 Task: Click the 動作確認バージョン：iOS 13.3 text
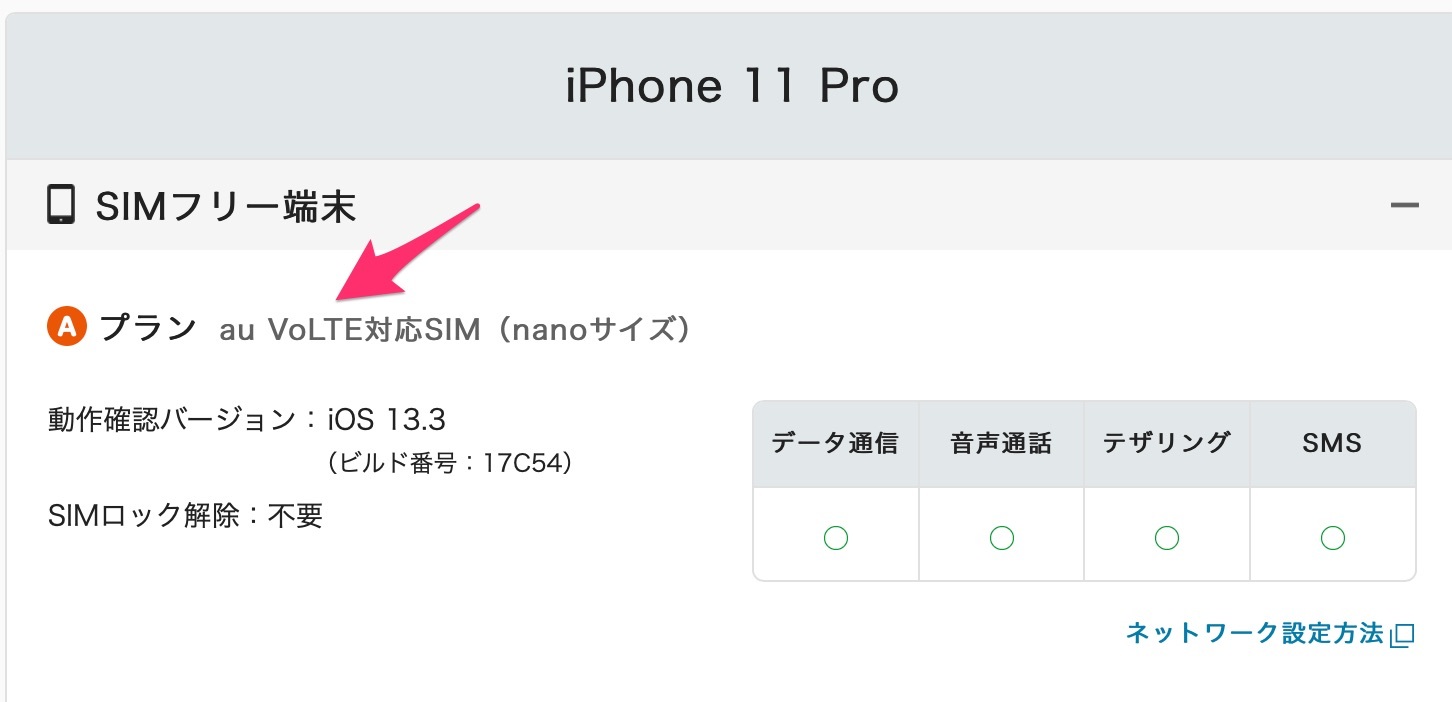pyautogui.click(x=247, y=419)
